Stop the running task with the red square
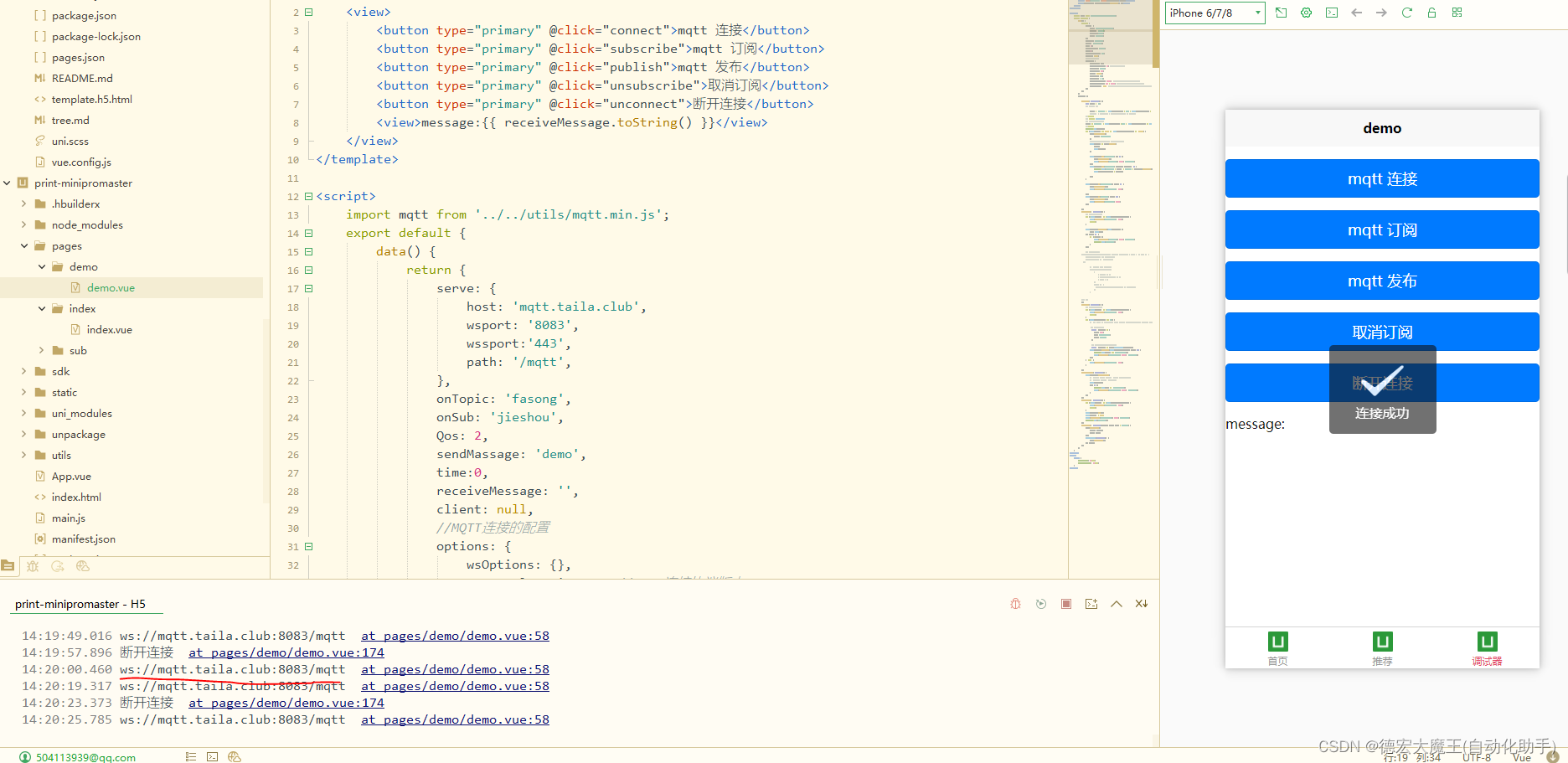Screen dimensions: 1568x763 pyautogui.click(x=1066, y=604)
